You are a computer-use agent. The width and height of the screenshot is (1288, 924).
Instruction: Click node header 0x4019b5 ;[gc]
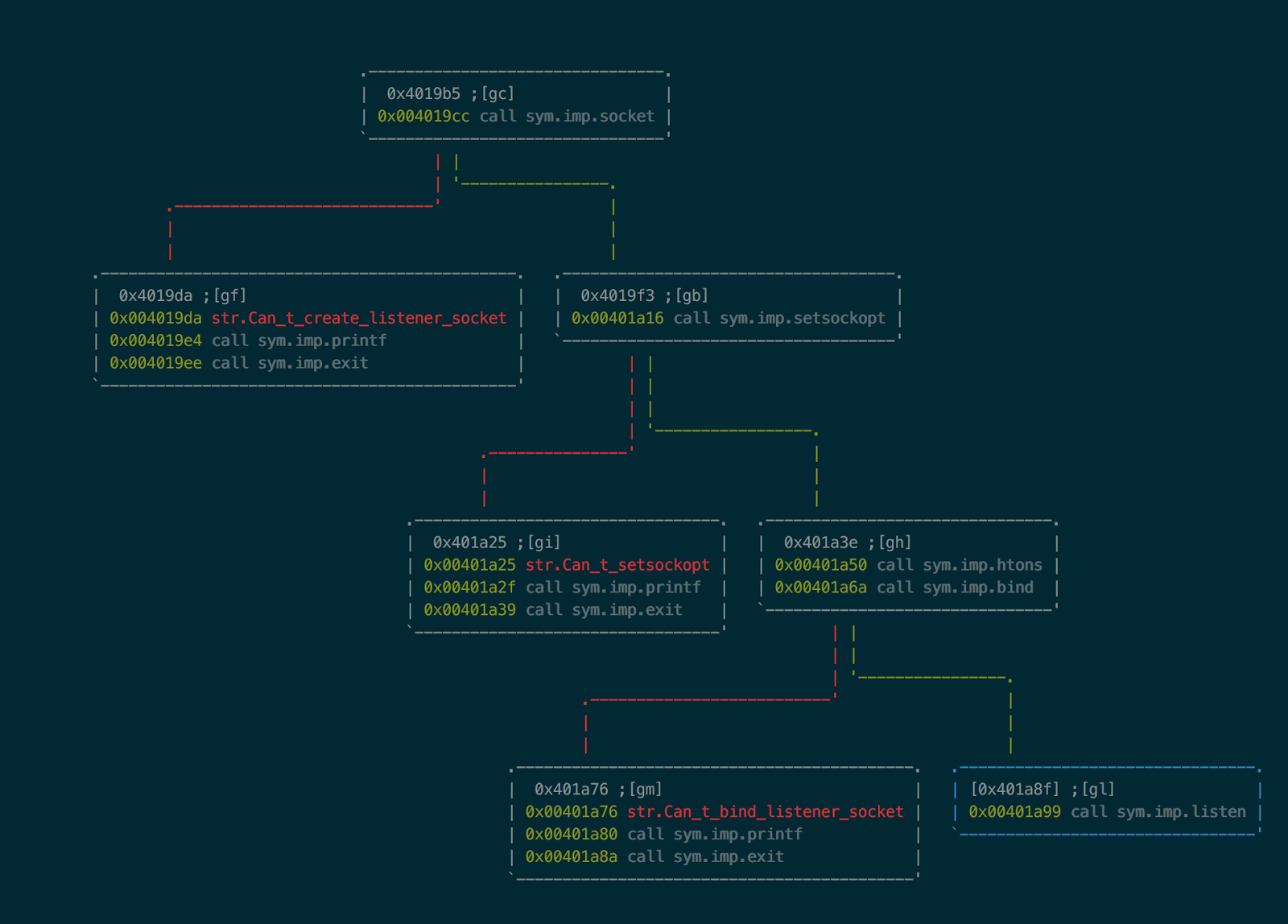tap(450, 94)
